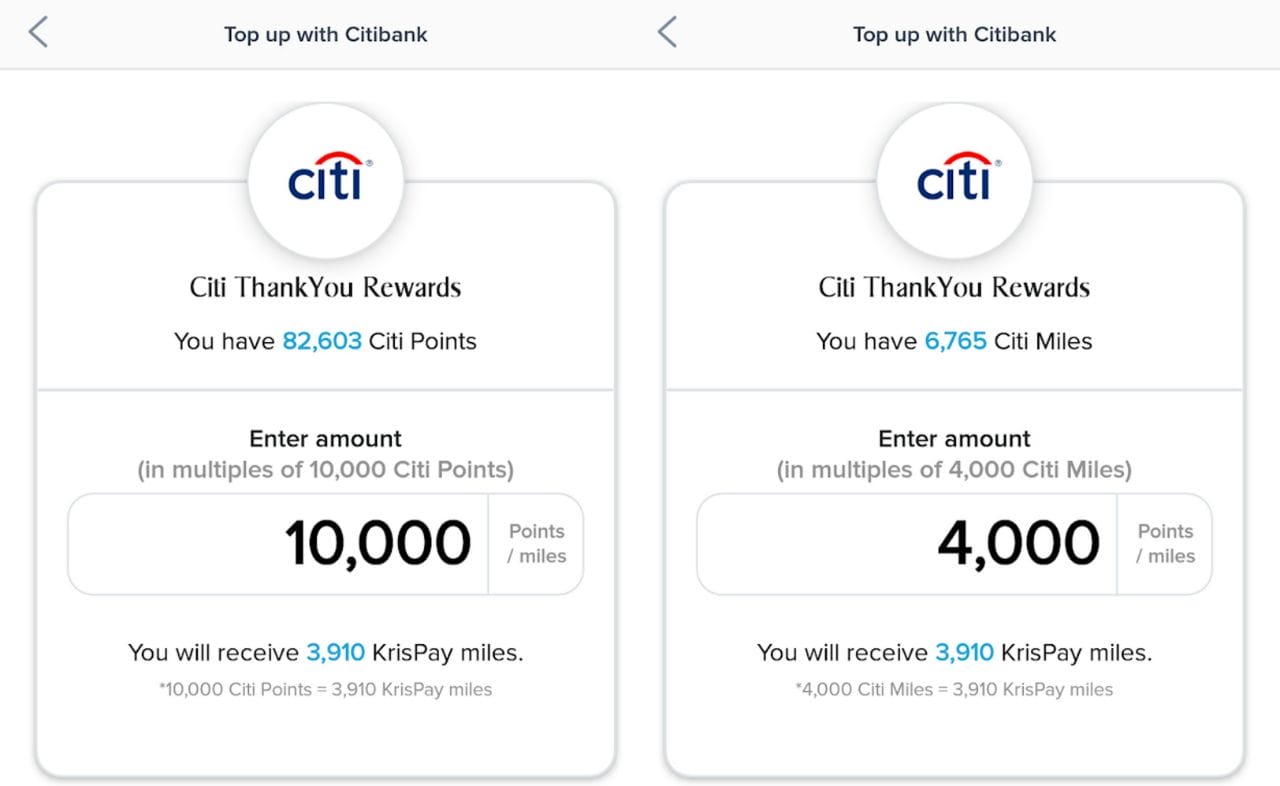The width and height of the screenshot is (1280, 786).
Task: Click Citi ThankYou Rewards title on right card
Action: tap(954, 287)
